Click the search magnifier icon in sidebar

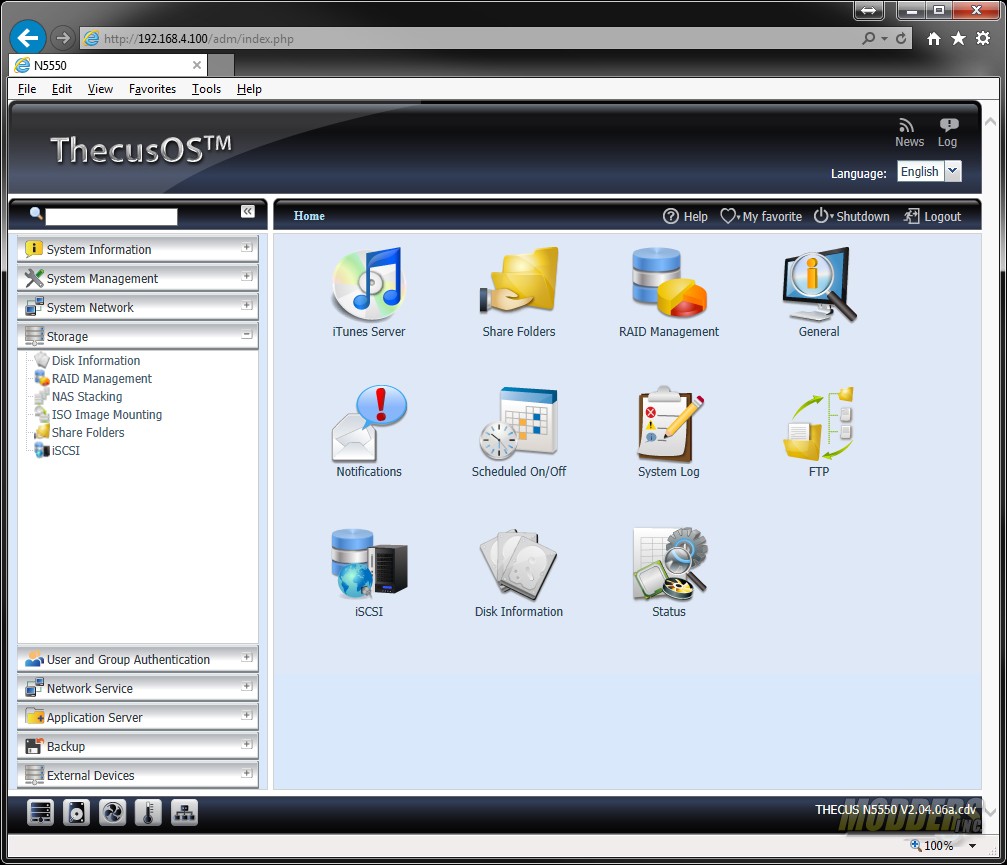(36, 213)
